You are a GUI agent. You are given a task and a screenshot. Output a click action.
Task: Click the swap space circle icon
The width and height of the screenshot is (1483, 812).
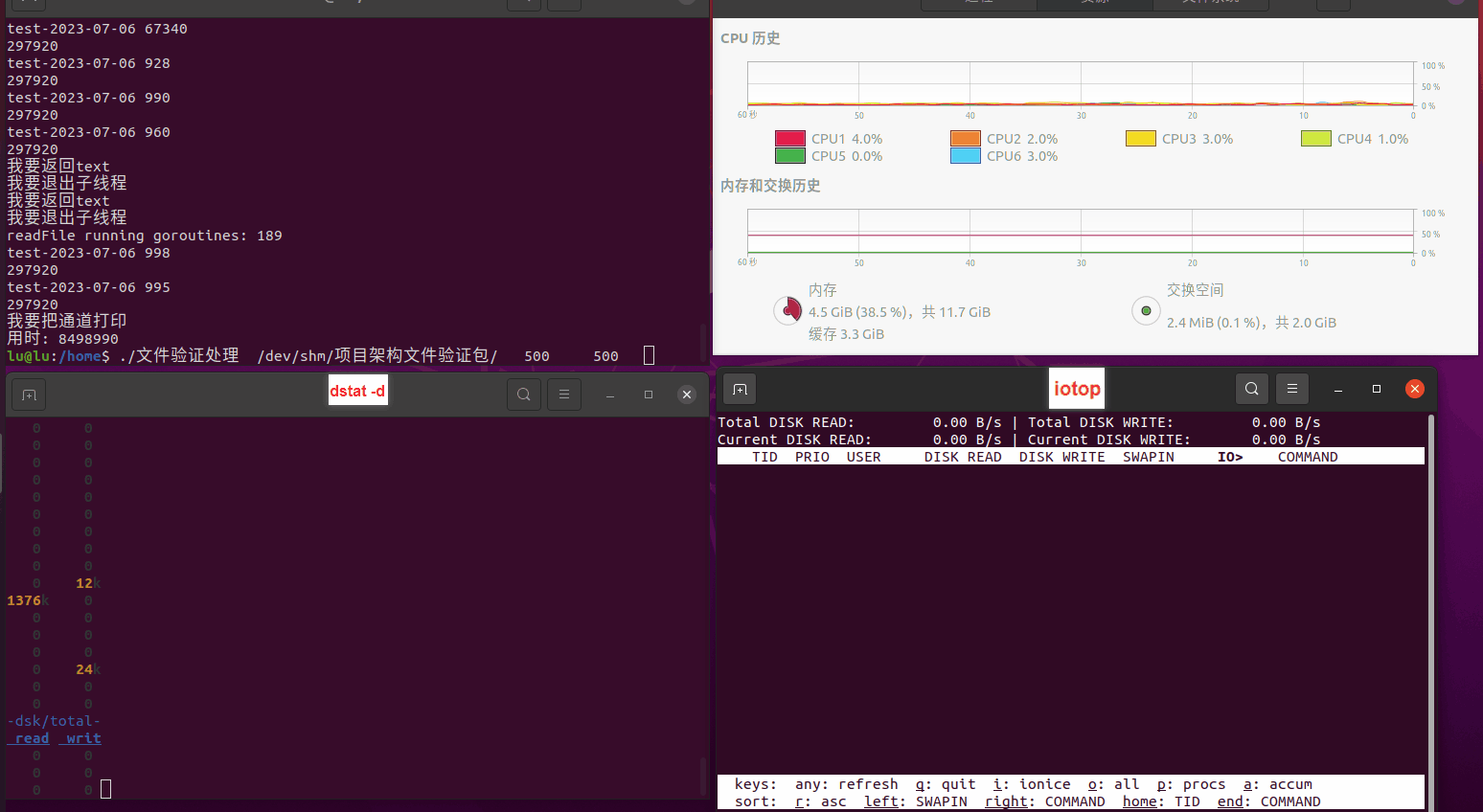coord(1146,311)
